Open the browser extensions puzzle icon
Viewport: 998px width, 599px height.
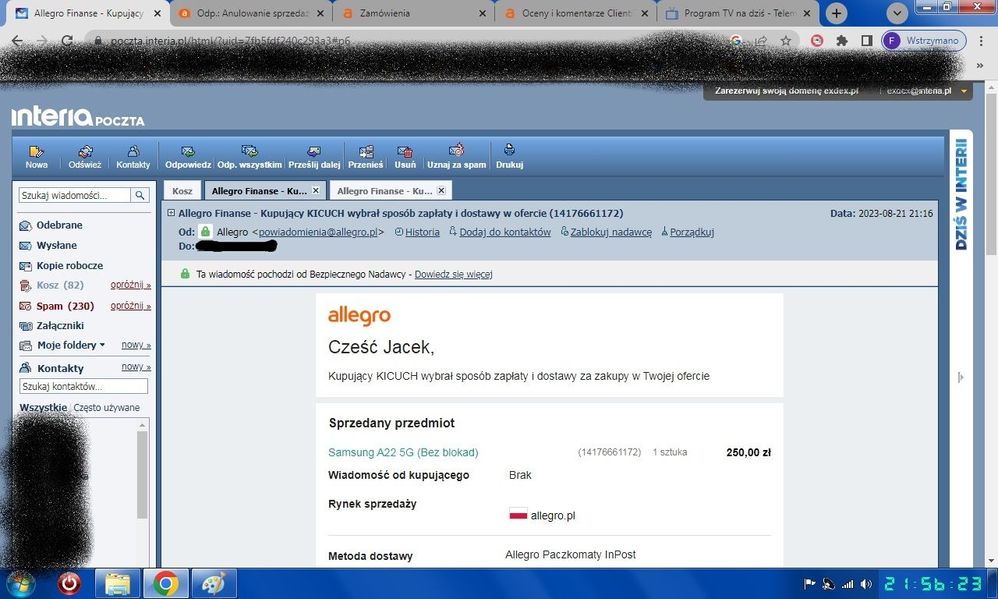coord(841,41)
